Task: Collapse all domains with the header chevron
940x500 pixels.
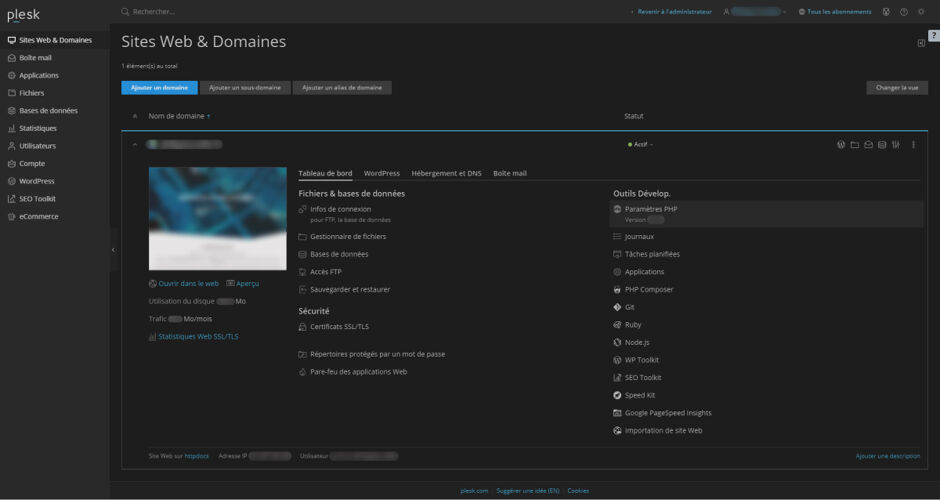Action: pyautogui.click(x=135, y=116)
